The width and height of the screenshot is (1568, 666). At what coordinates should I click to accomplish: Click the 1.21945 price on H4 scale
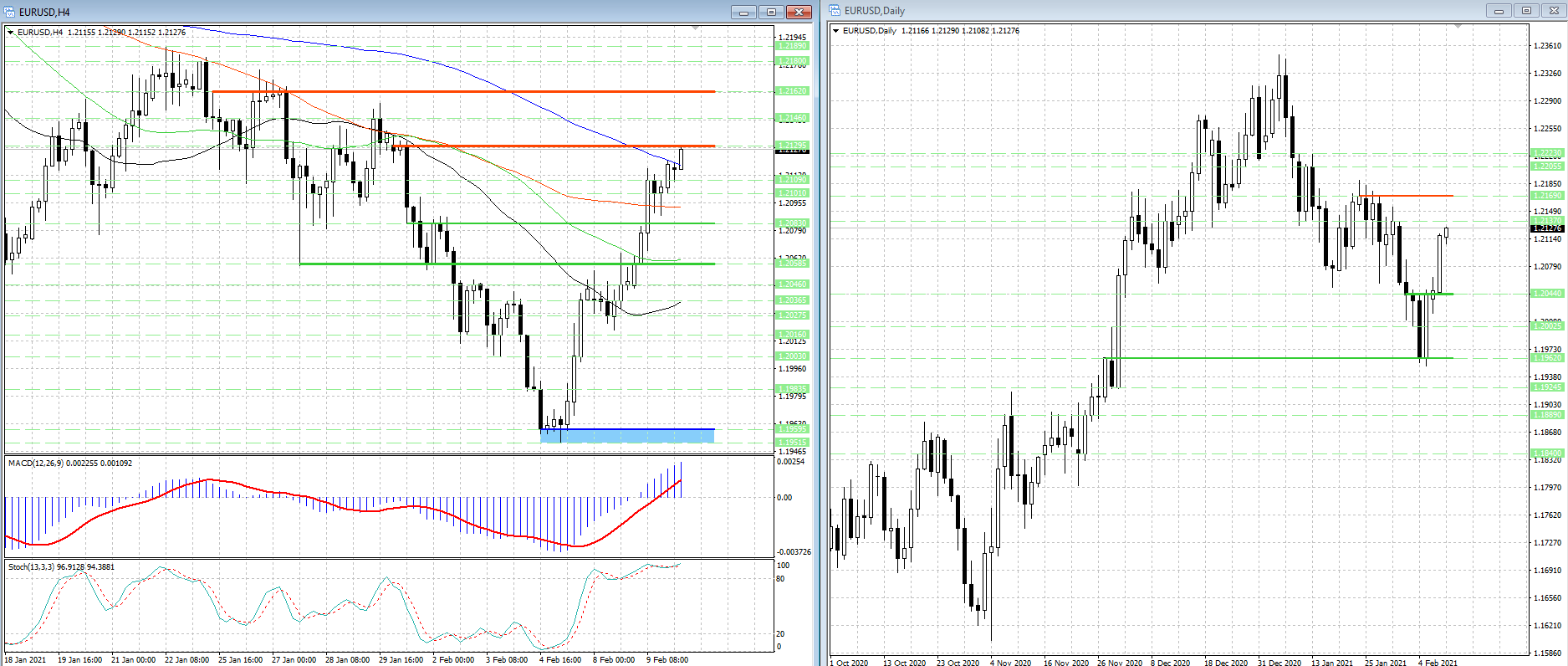792,38
